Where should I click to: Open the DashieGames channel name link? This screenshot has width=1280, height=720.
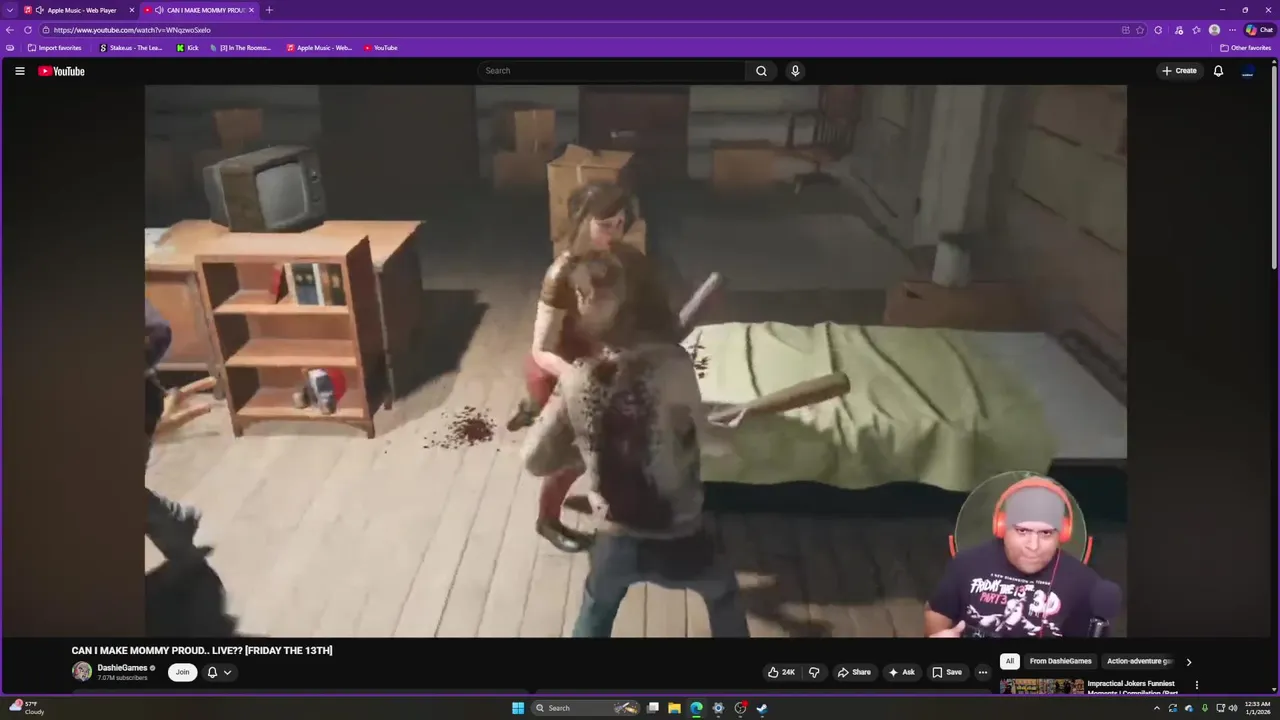pos(122,668)
